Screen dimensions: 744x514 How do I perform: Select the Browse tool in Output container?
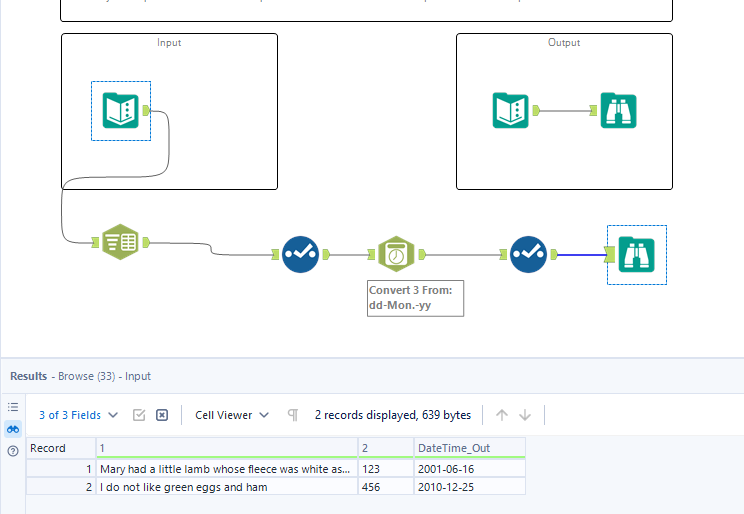pyautogui.click(x=618, y=111)
